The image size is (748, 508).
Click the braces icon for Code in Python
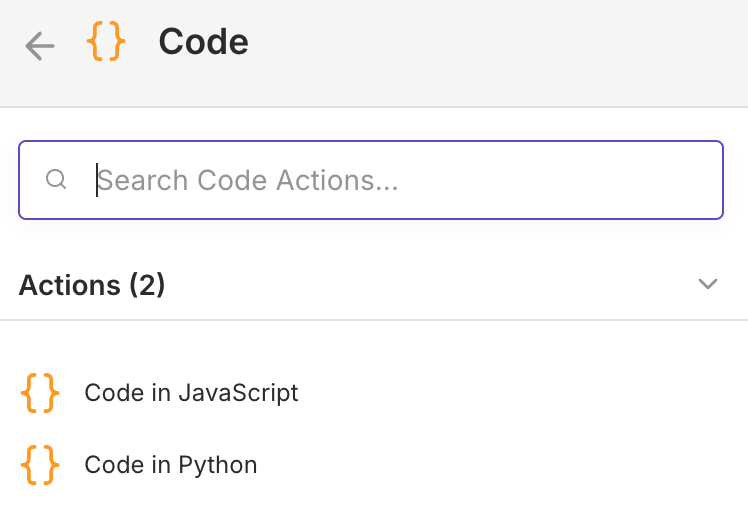point(40,465)
